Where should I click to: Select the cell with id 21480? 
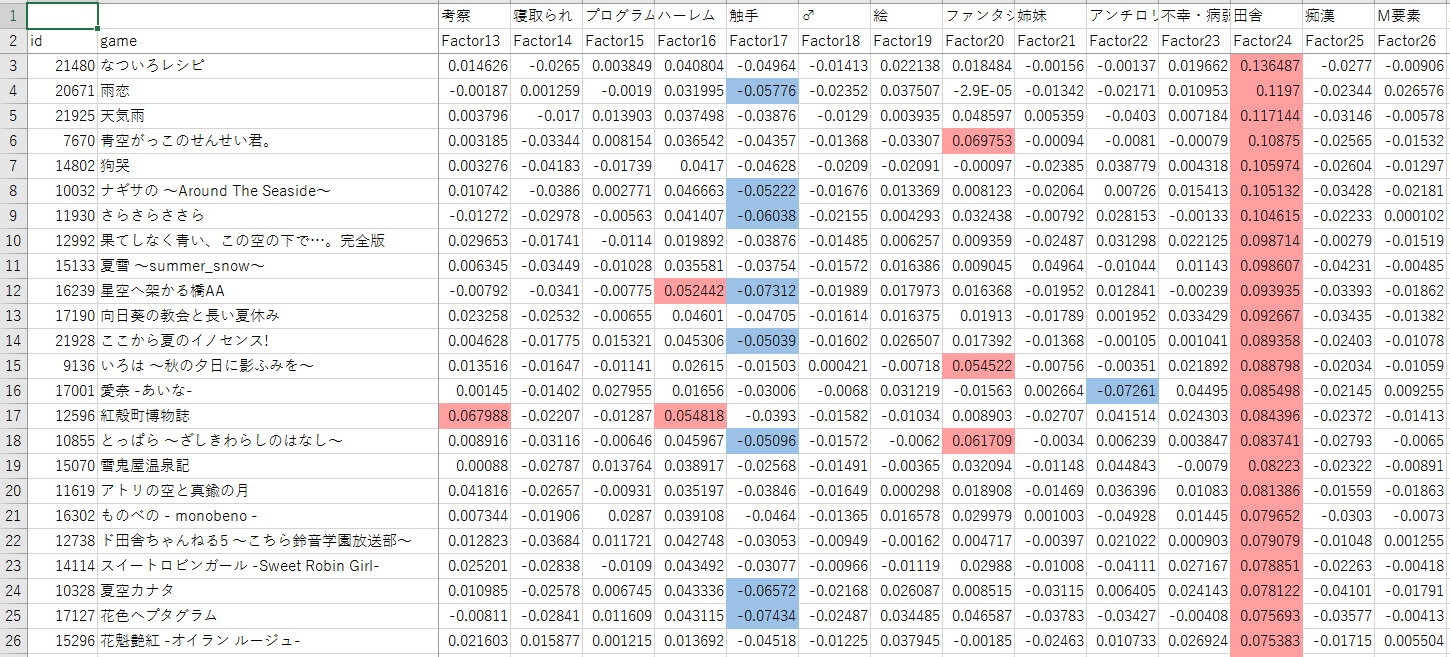(62, 65)
